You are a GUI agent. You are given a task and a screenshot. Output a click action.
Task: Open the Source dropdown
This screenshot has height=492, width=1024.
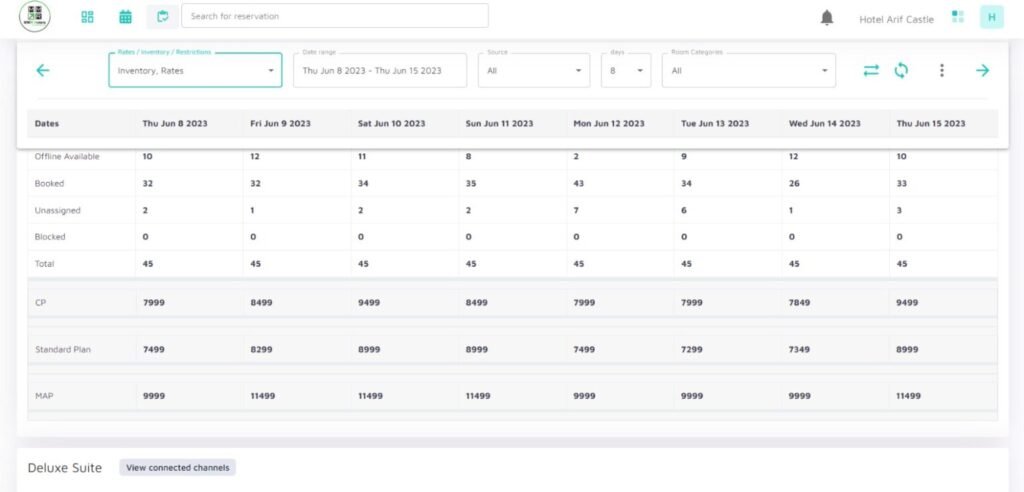click(x=533, y=71)
